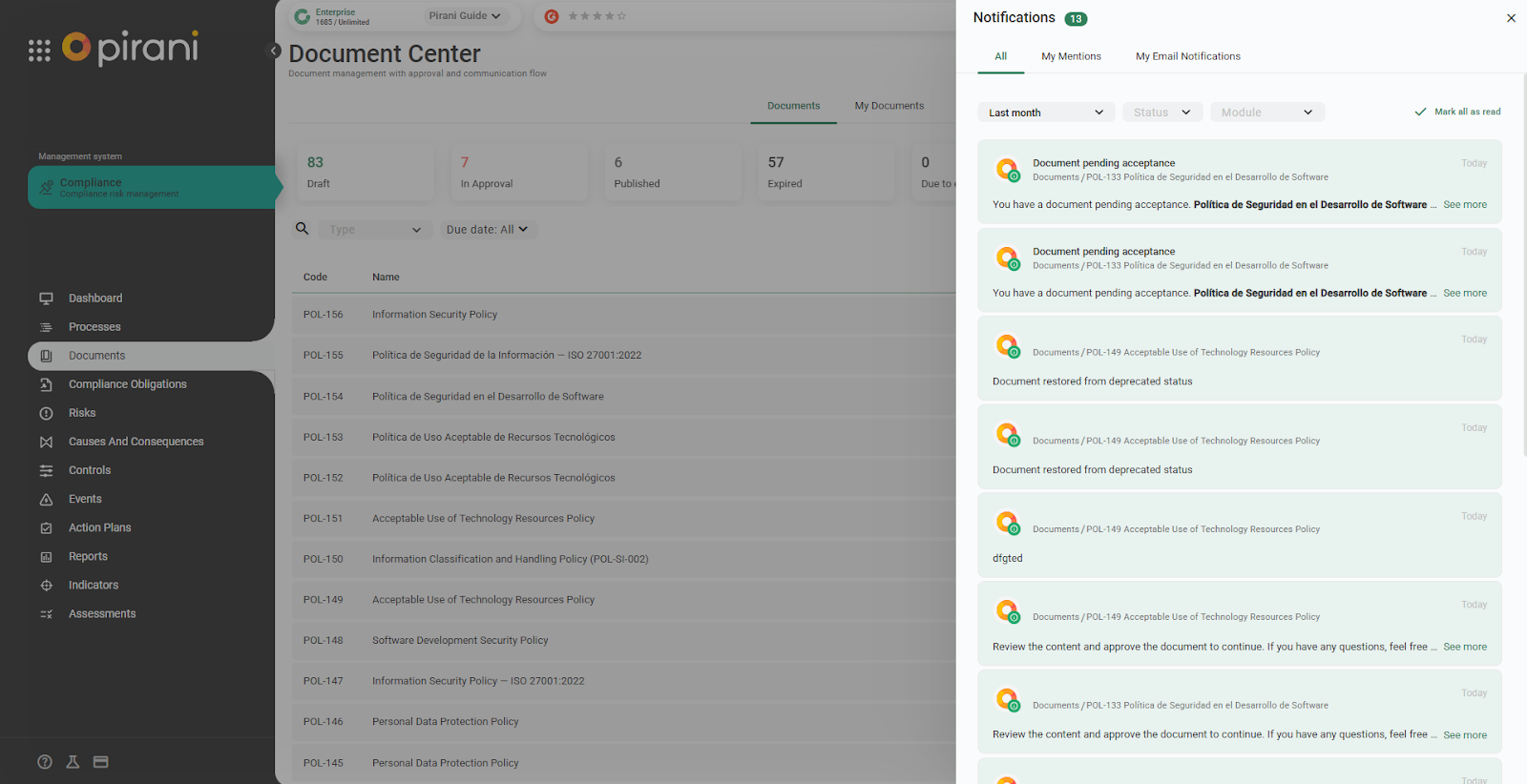Click the Dashboard monitor icon

46,299
